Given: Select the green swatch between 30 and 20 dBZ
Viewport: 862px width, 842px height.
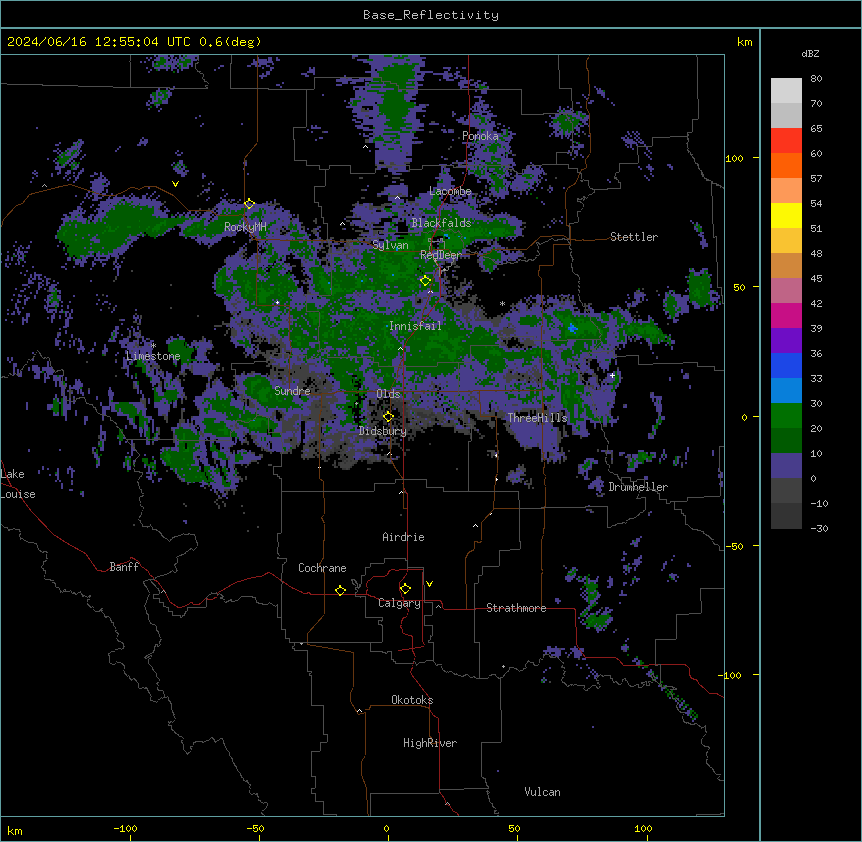Looking at the screenshot, I should click(786, 416).
